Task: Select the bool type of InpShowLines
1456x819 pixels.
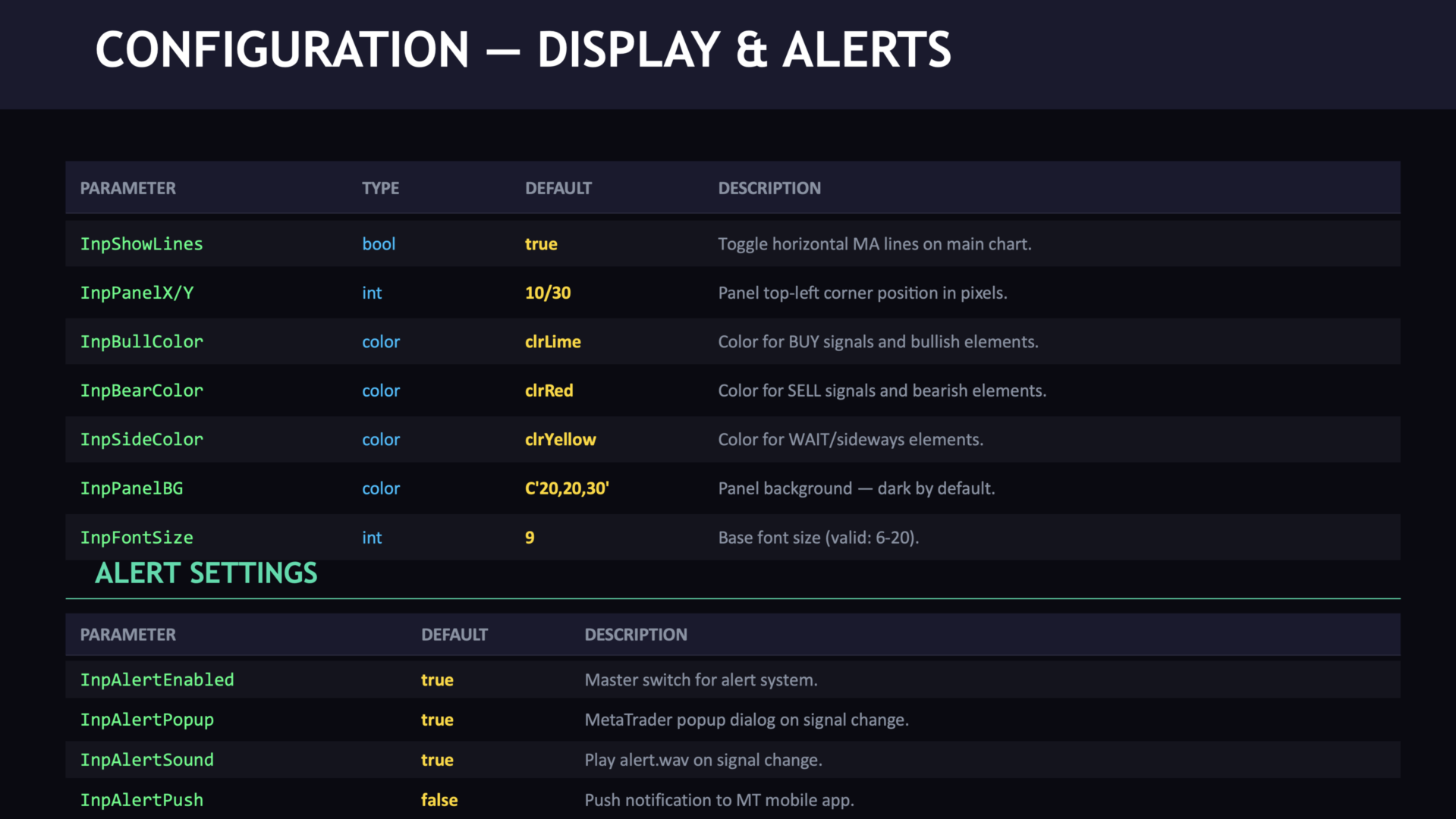Action: click(379, 244)
